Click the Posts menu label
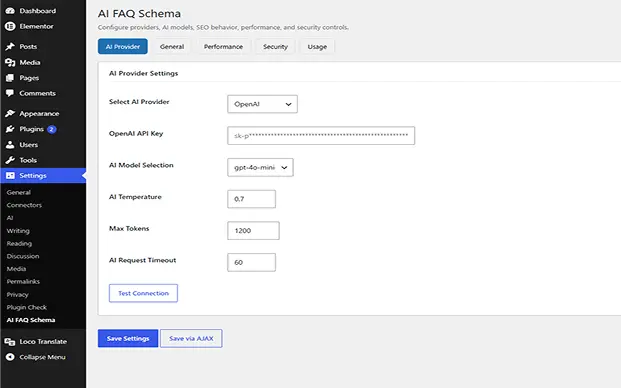The height and width of the screenshot is (388, 621). pyautogui.click(x=28, y=46)
